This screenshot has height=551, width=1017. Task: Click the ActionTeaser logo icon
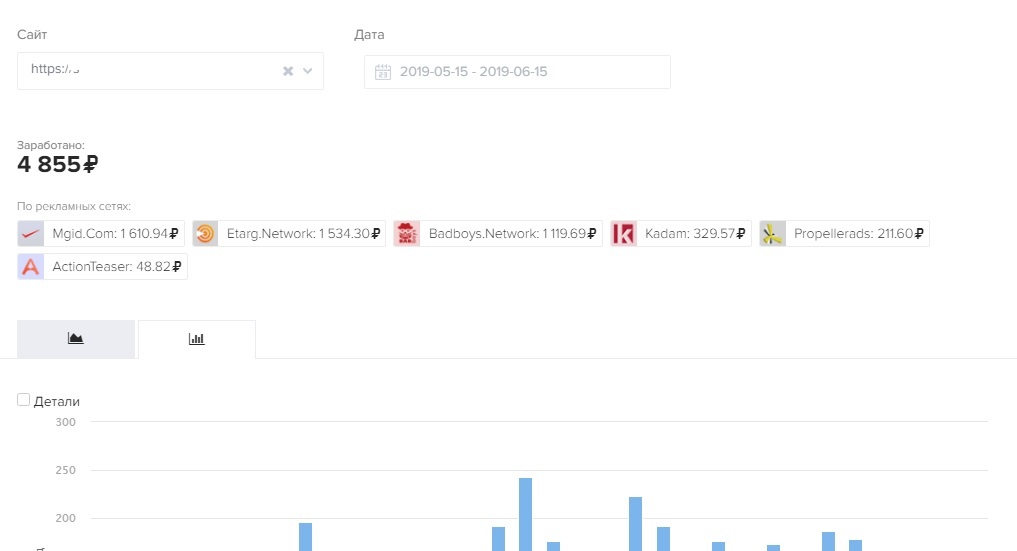pos(30,266)
